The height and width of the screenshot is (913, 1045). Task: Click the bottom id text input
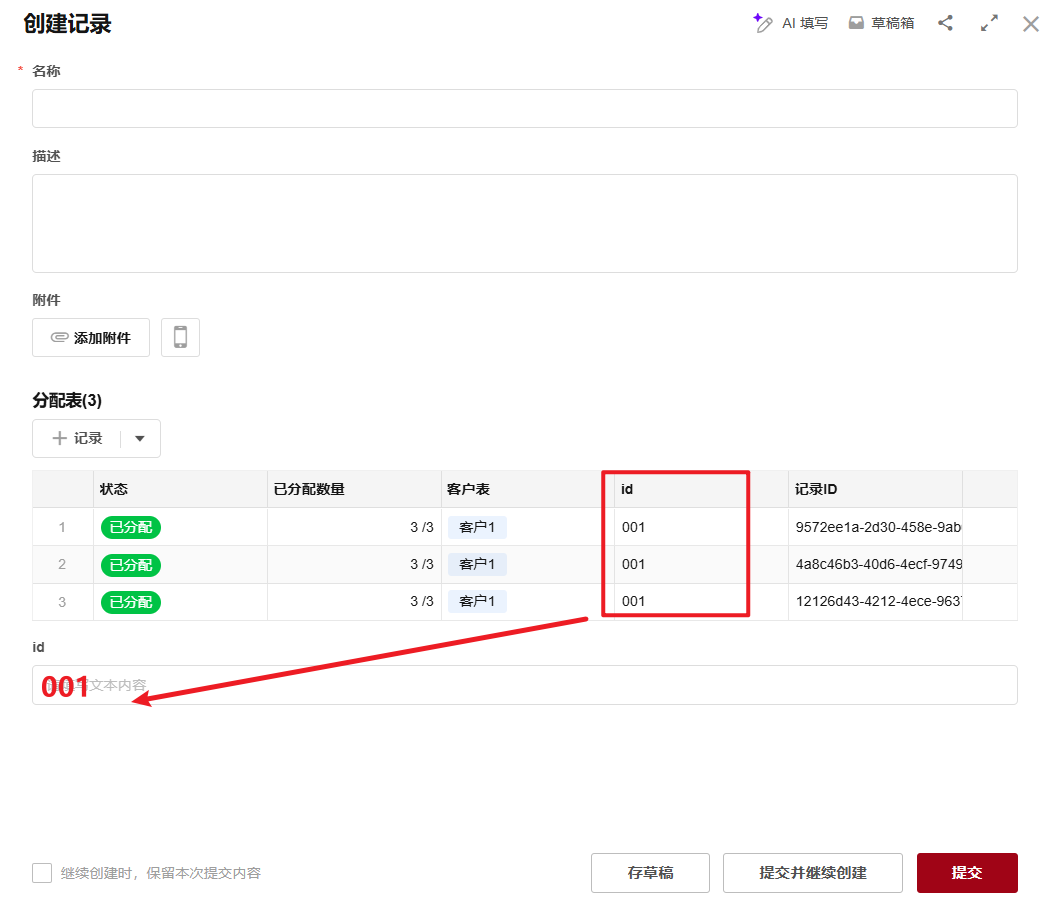point(524,685)
